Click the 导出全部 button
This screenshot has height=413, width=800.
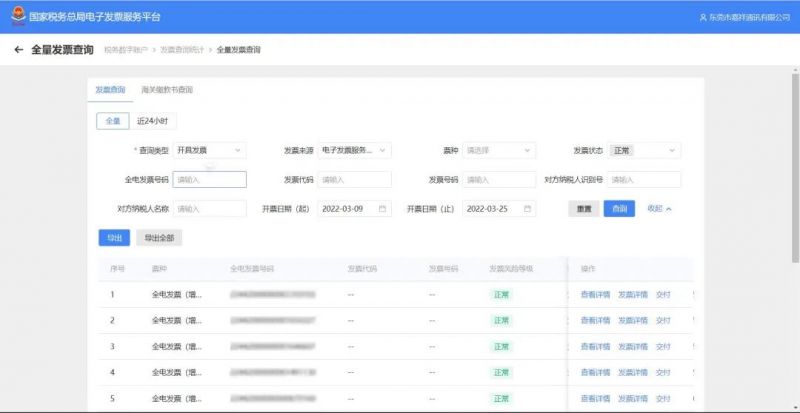click(159, 238)
